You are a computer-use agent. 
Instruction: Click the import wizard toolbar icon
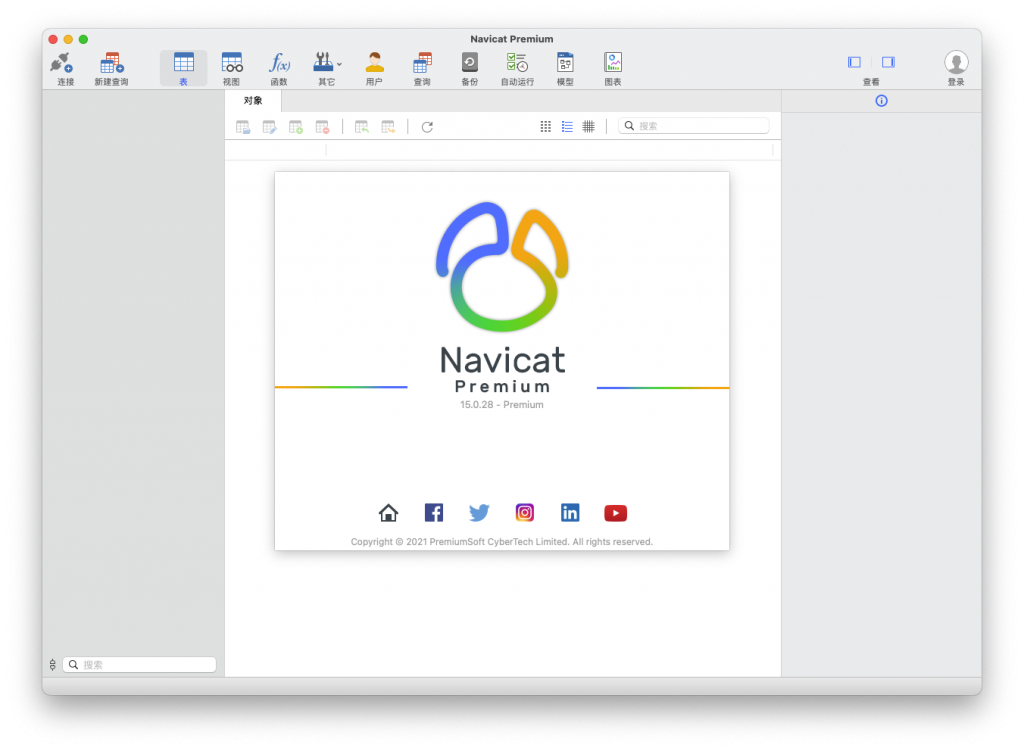[x=362, y=127]
